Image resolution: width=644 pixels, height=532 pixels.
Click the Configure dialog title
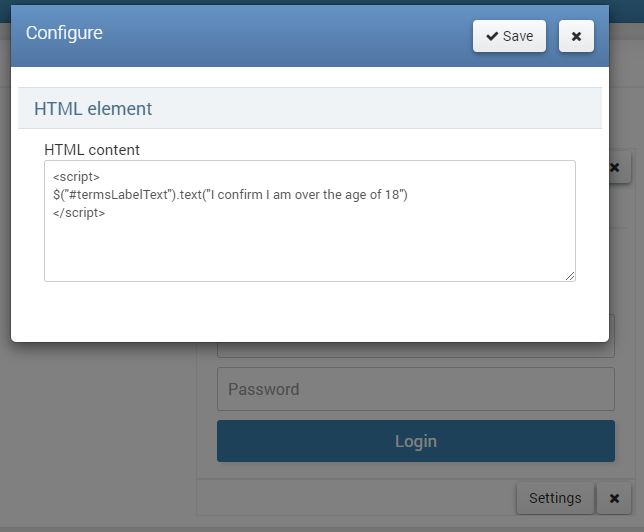pyautogui.click(x=64, y=33)
